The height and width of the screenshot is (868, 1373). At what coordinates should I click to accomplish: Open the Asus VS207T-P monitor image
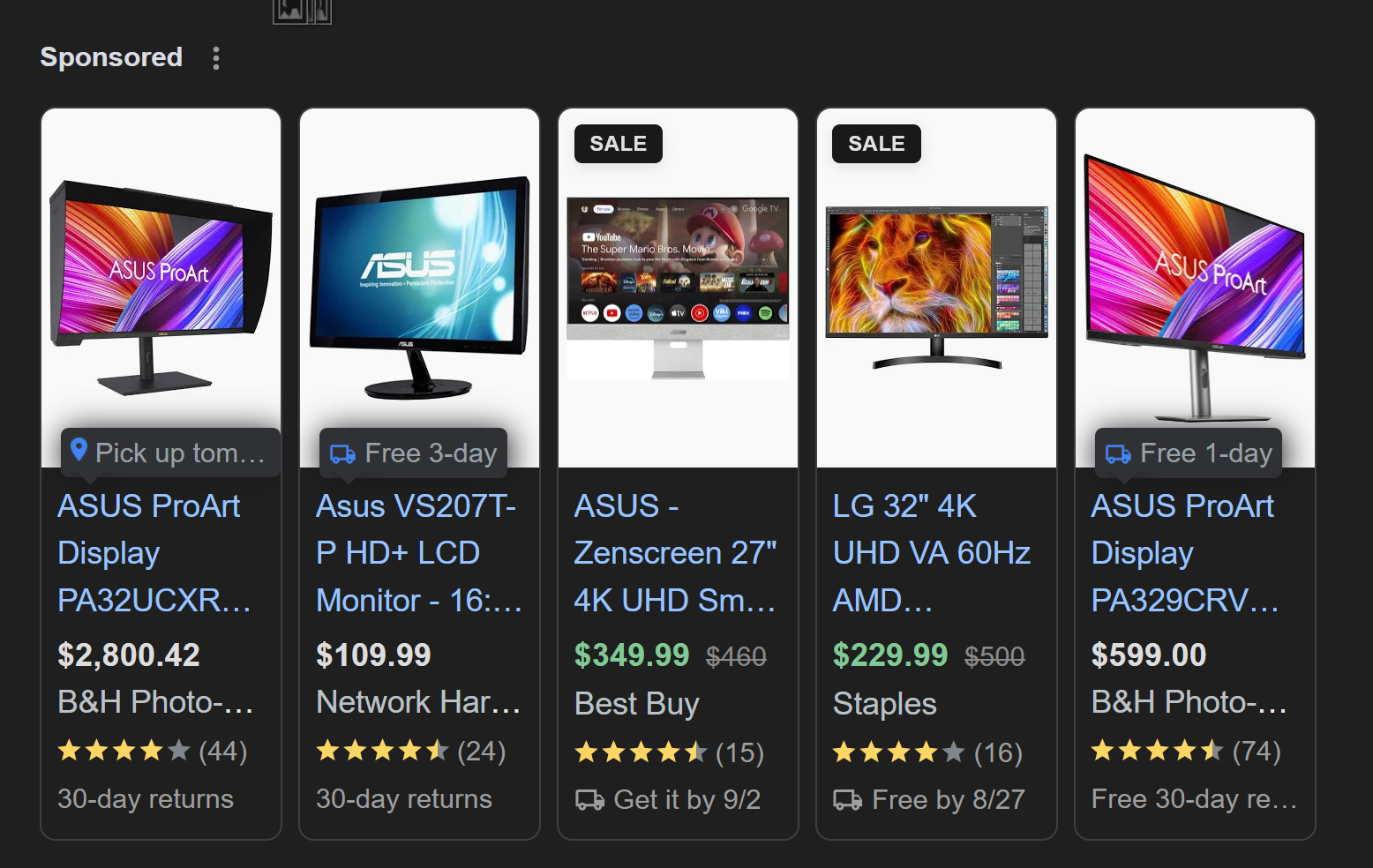[x=420, y=287]
